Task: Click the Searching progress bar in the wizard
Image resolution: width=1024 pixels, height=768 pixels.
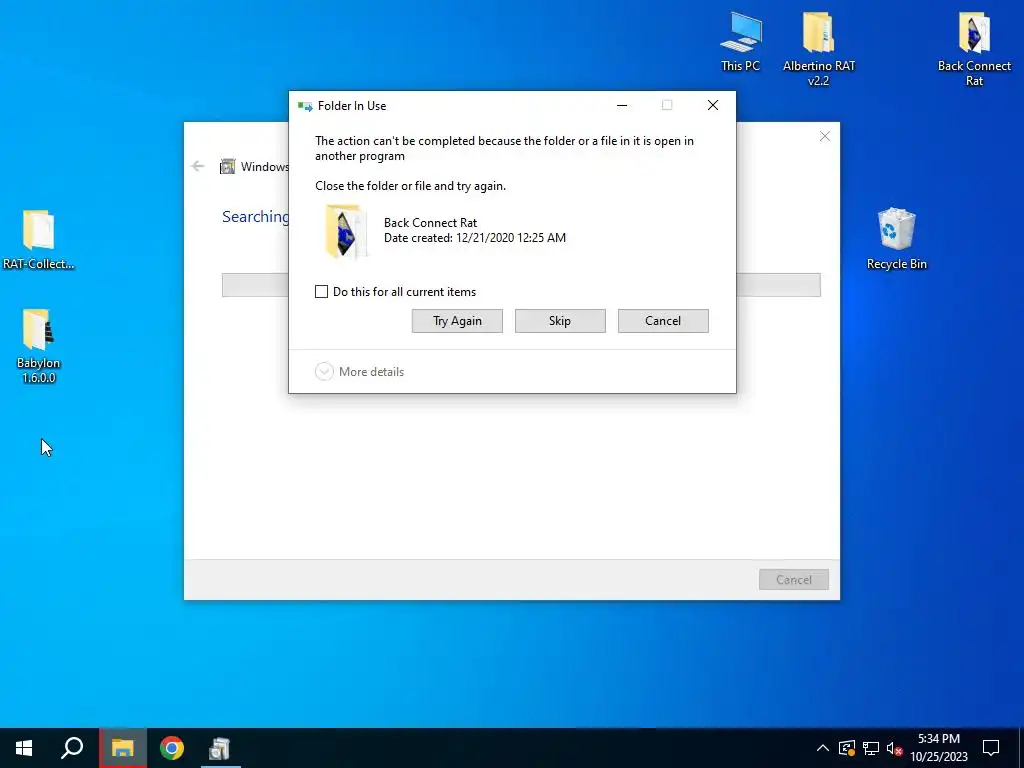Action: [521, 285]
